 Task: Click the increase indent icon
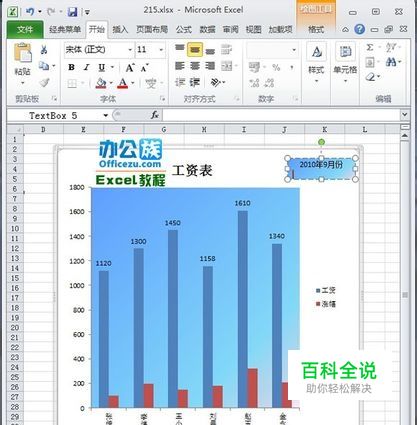pyautogui.click(x=195, y=82)
